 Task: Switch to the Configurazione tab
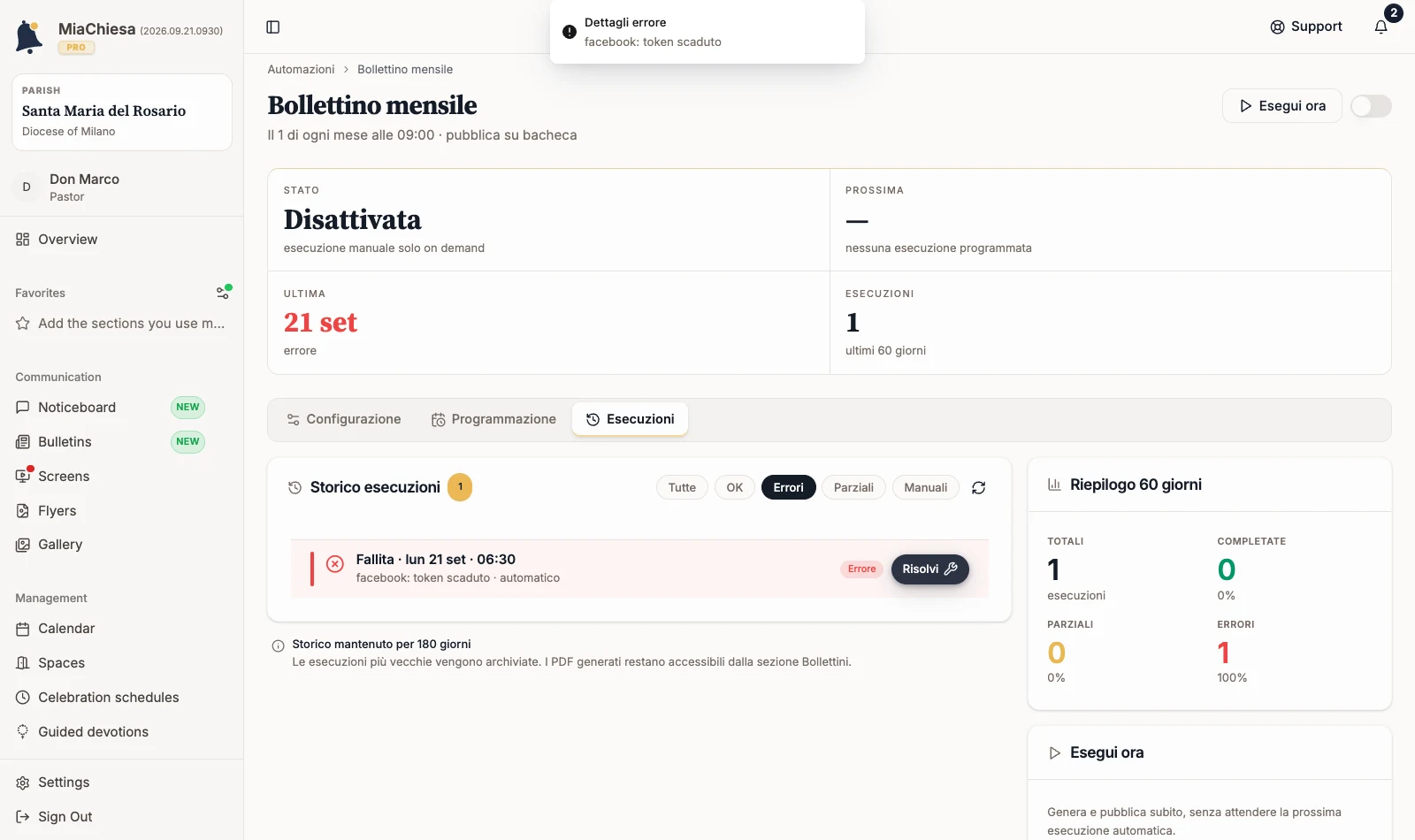coord(344,420)
